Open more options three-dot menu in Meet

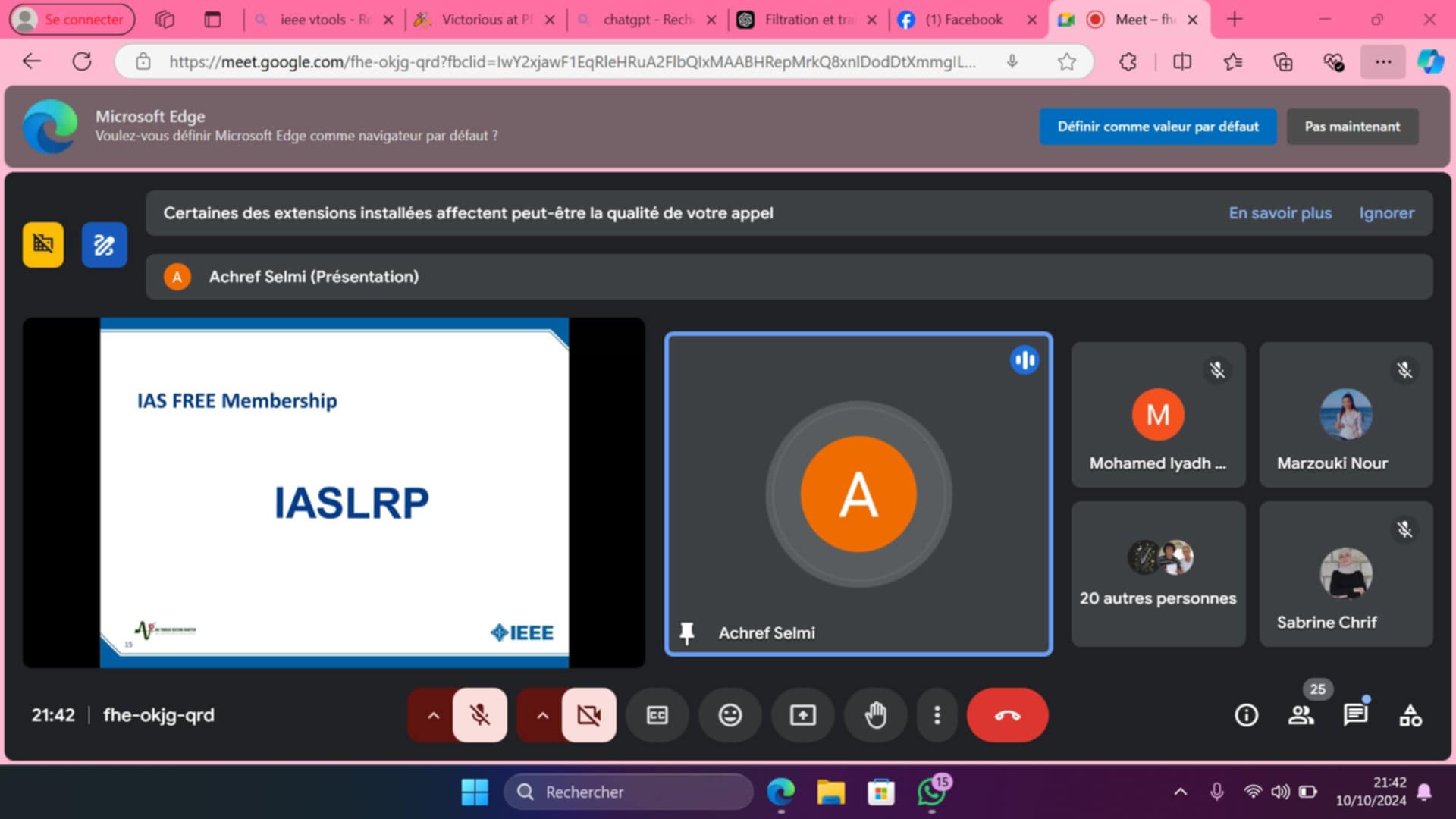(937, 715)
